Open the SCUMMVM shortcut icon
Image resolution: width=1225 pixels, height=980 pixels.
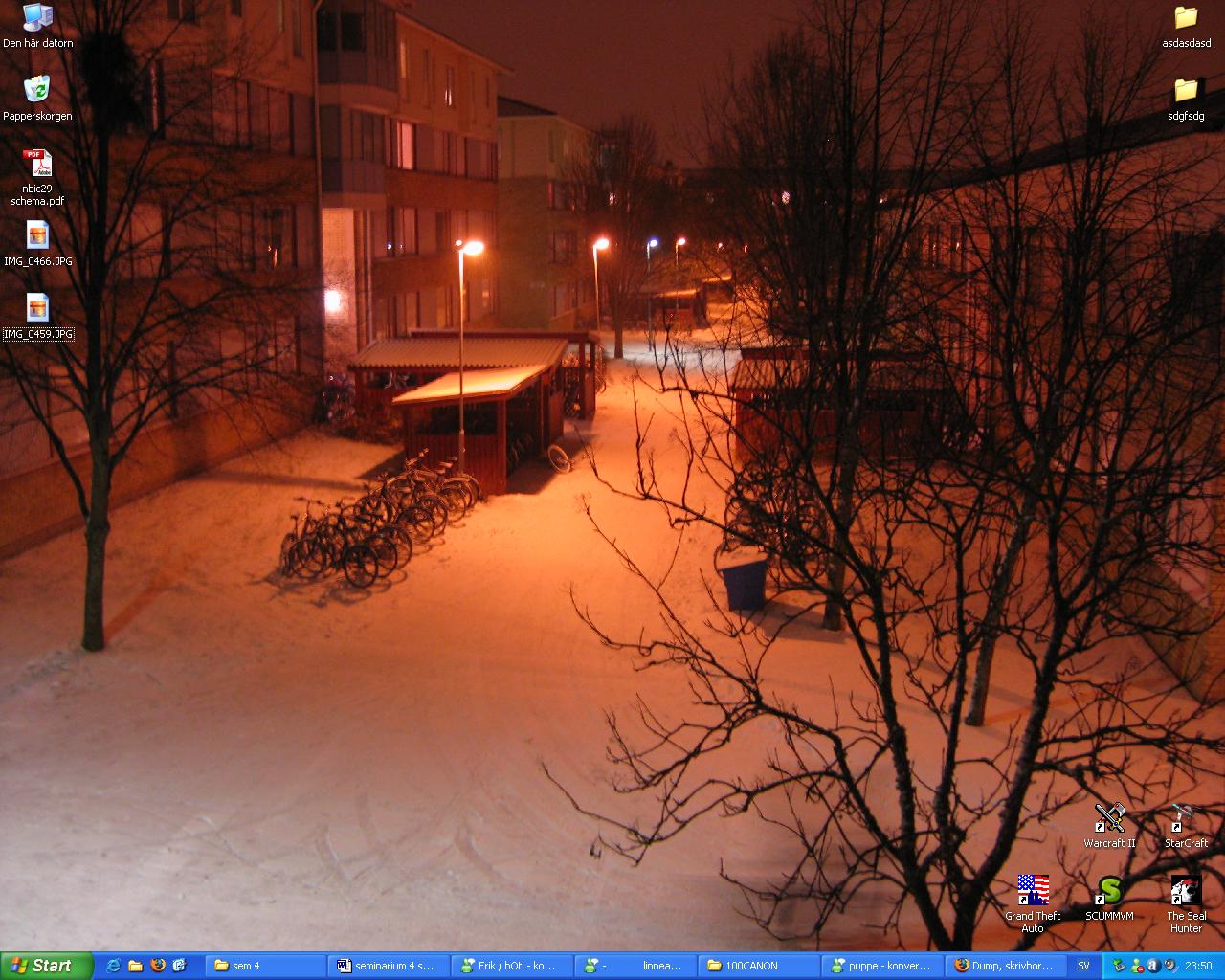click(1109, 891)
